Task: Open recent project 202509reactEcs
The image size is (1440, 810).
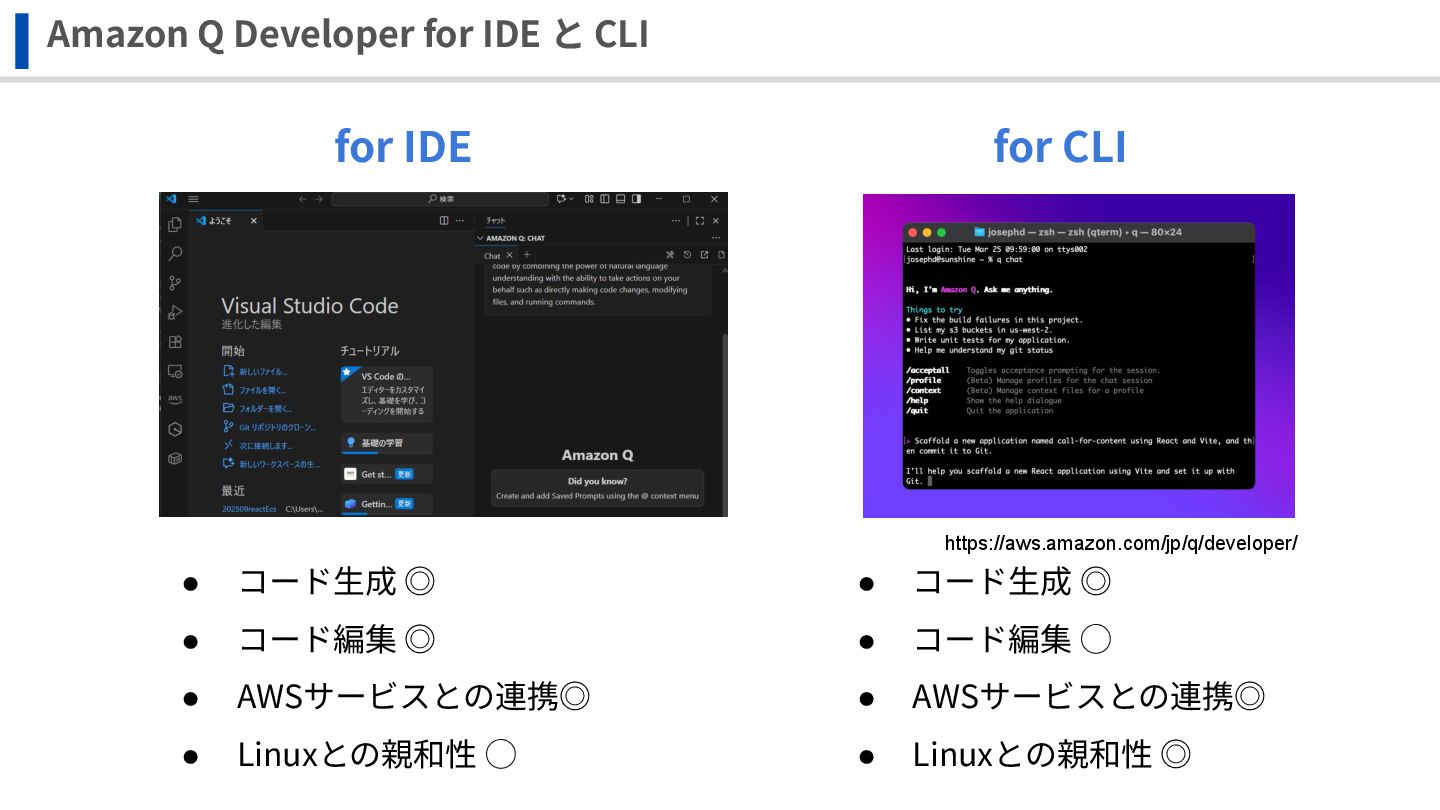Action: pyautogui.click(x=251, y=509)
